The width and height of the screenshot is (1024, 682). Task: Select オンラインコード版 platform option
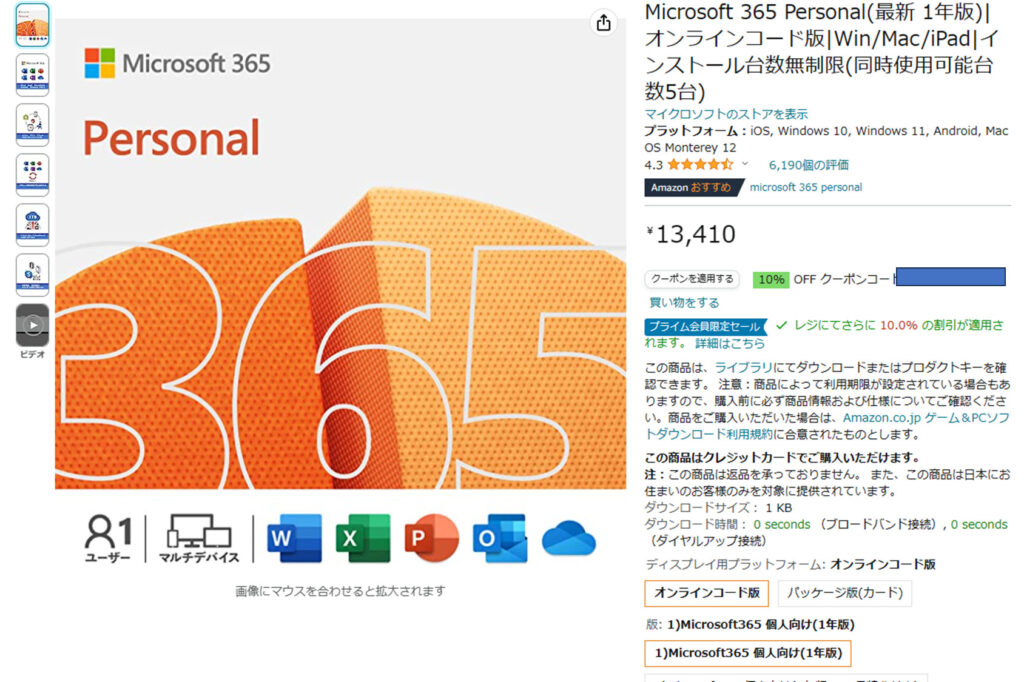coord(707,593)
